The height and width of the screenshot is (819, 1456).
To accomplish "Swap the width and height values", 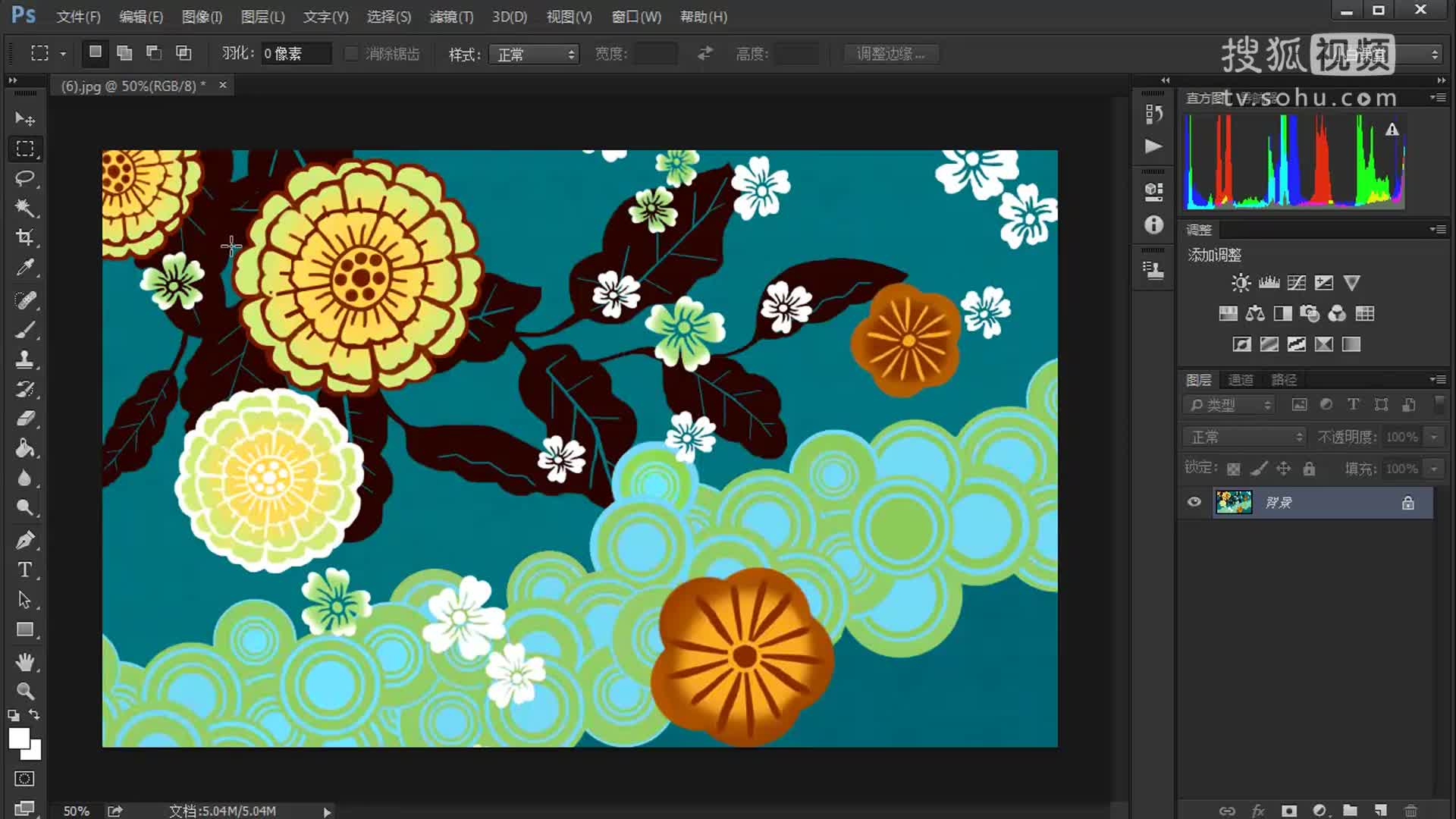I will (x=705, y=53).
